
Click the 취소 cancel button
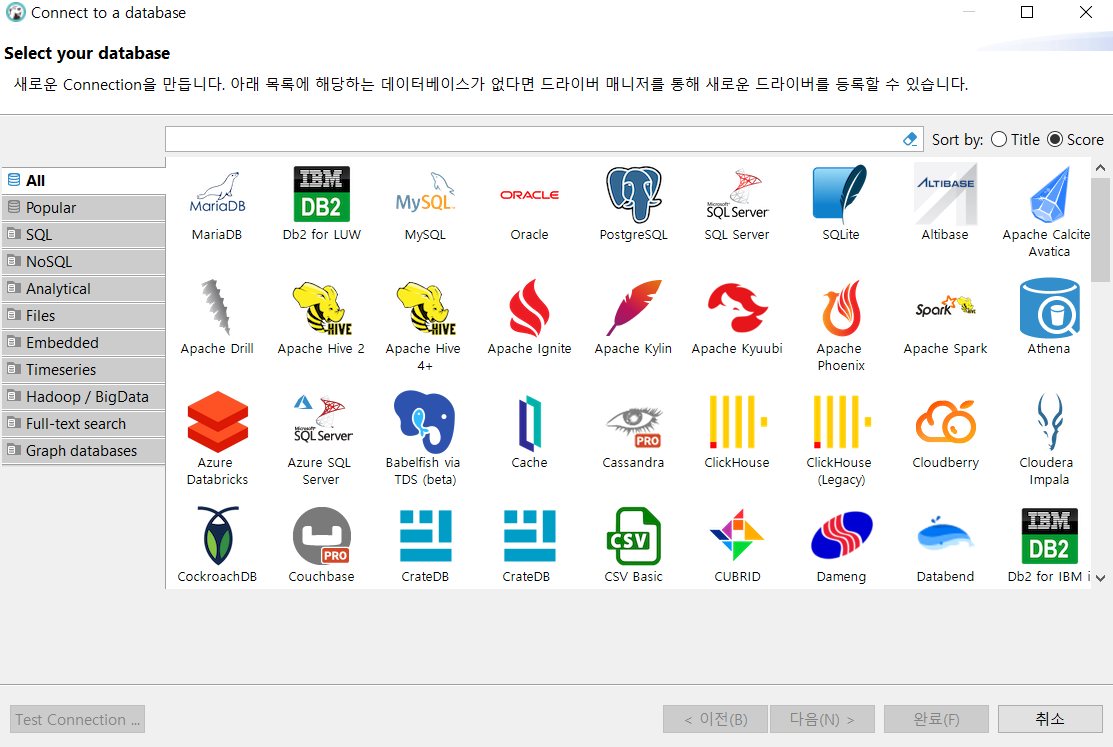(1050, 719)
